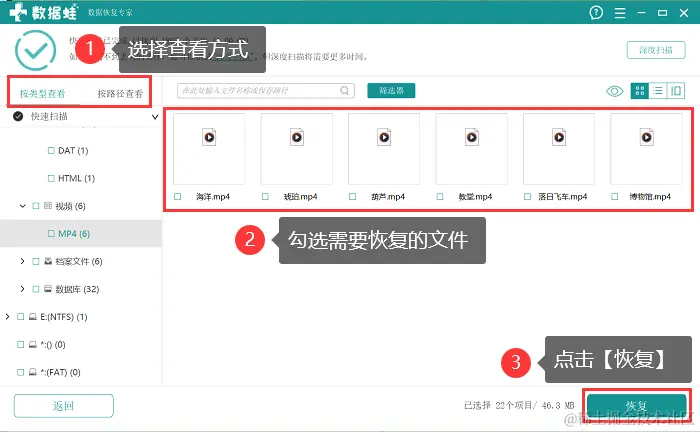Switch to grid thumbnail view
Image resolution: width=700 pixels, height=432 pixels.
point(640,91)
